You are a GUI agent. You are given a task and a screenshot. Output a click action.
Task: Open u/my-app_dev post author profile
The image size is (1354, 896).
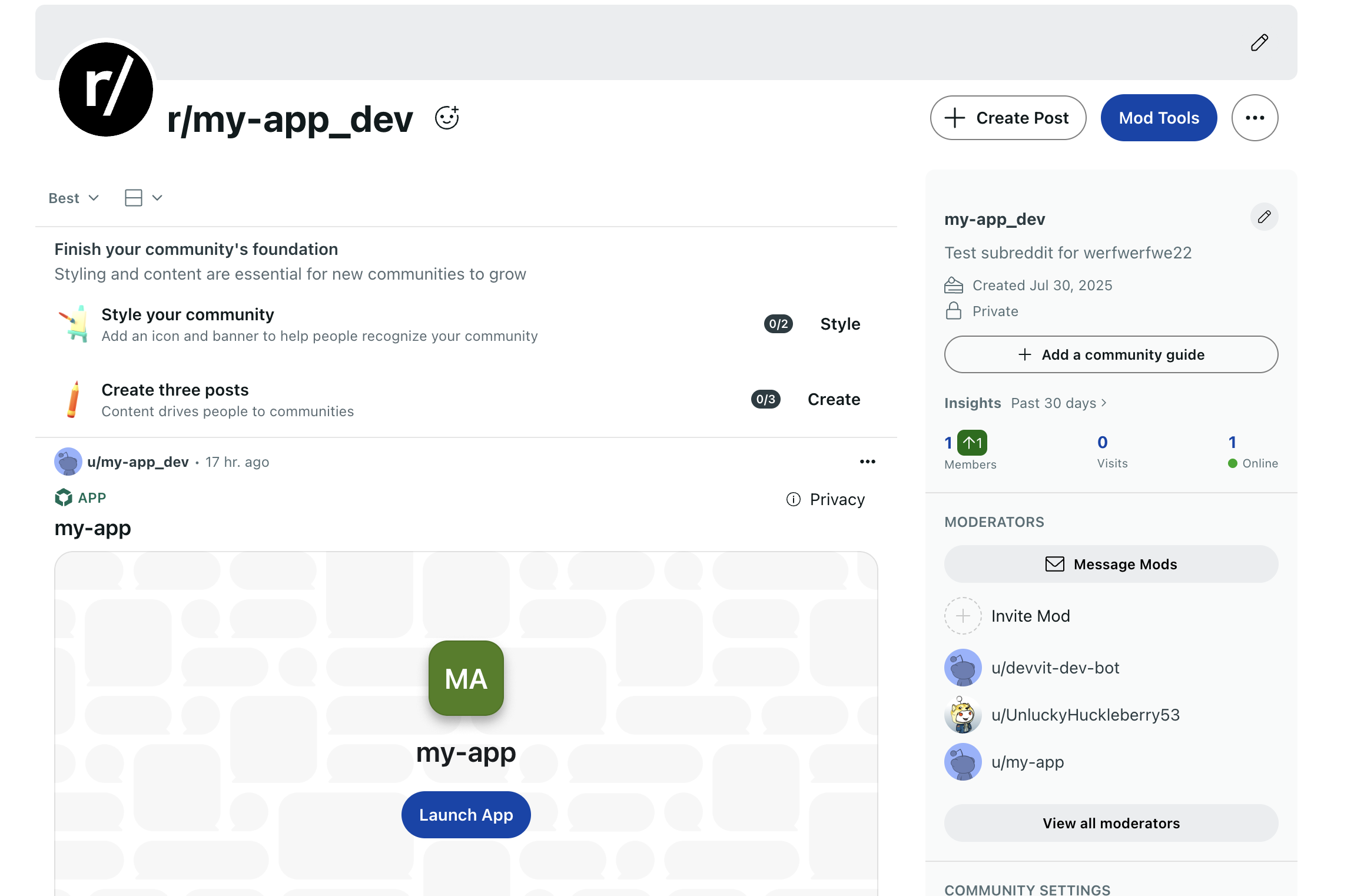click(x=138, y=462)
